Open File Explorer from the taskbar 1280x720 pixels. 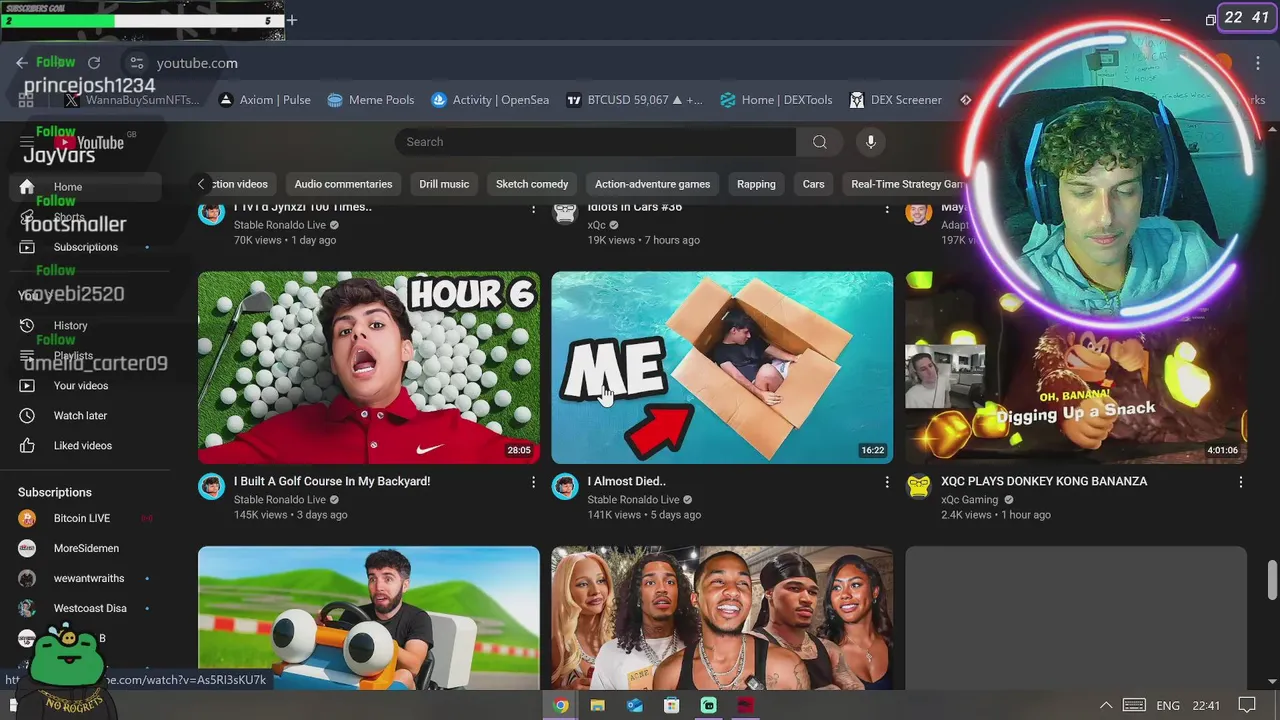pos(597,705)
